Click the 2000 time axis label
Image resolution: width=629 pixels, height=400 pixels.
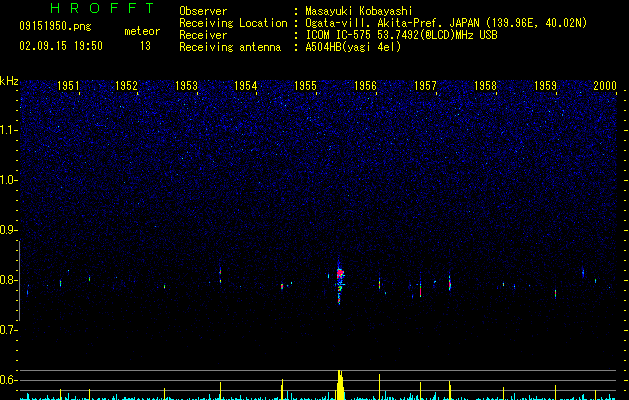coord(605,86)
